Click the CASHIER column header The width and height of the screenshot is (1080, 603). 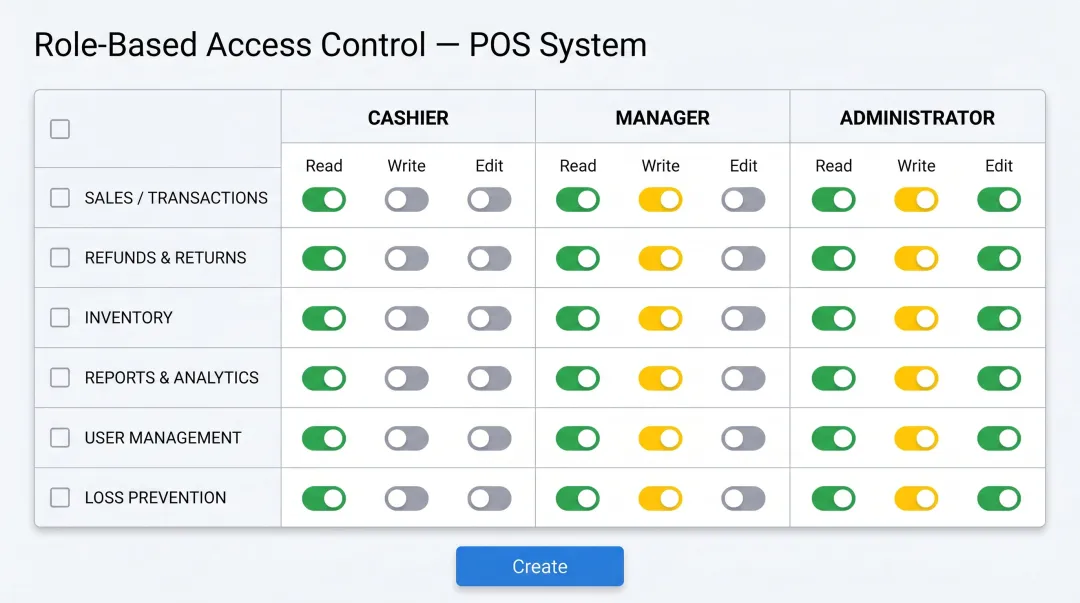[407, 117]
